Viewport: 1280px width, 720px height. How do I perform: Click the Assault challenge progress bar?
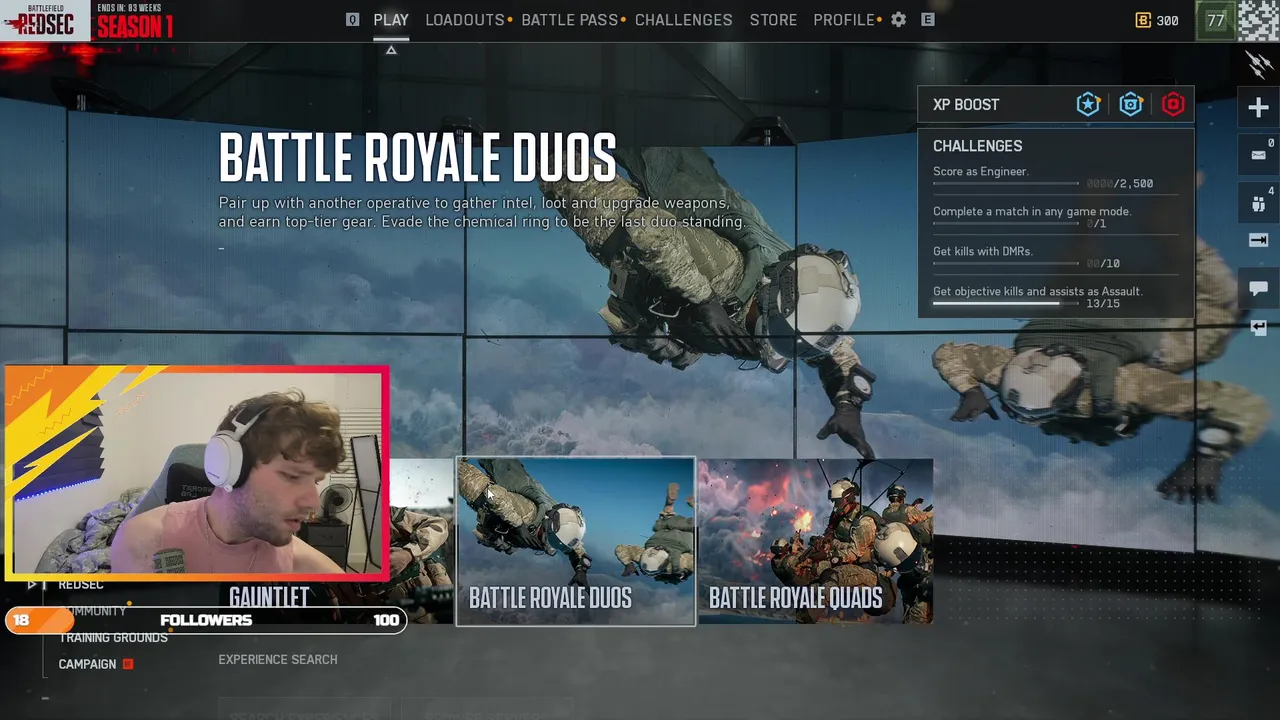[x=1006, y=303]
